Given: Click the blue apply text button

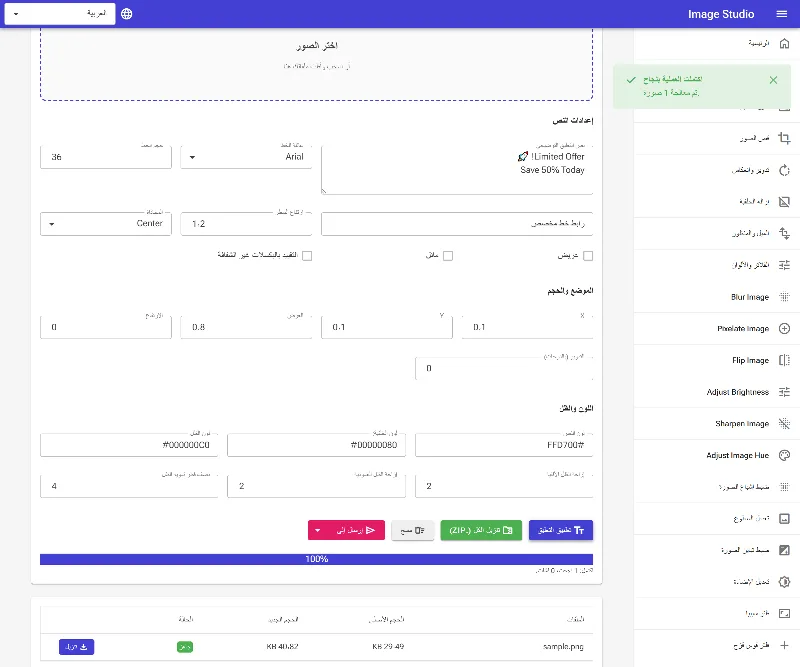Looking at the screenshot, I should coord(561,530).
